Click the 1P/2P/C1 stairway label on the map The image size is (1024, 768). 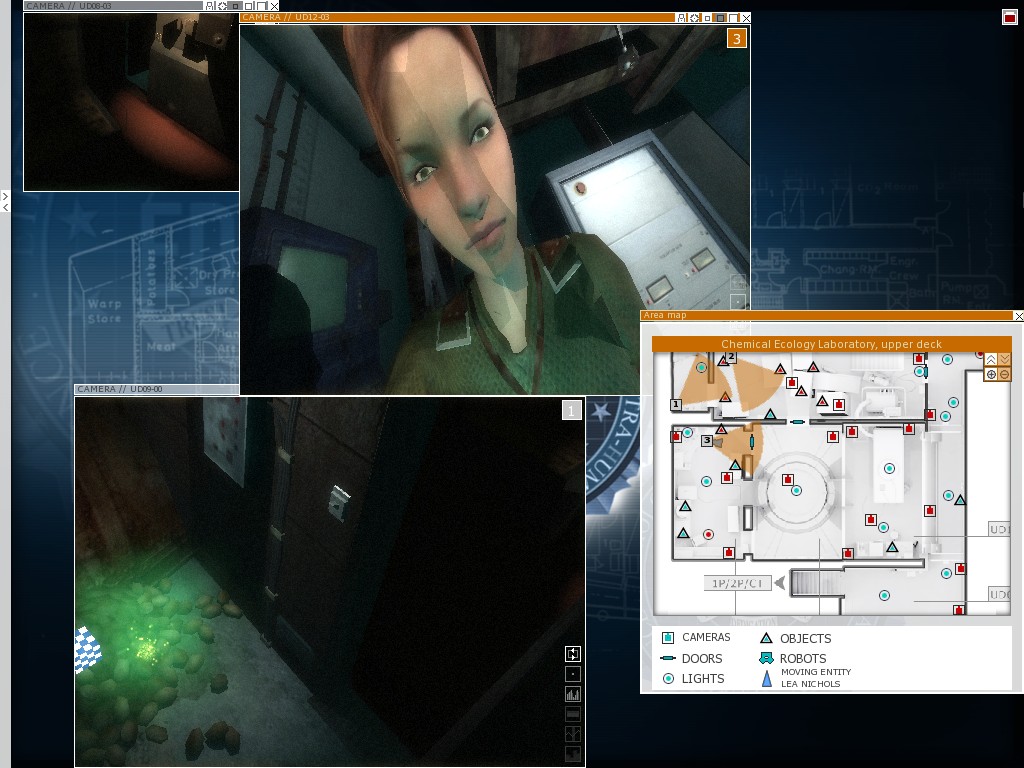[737, 583]
